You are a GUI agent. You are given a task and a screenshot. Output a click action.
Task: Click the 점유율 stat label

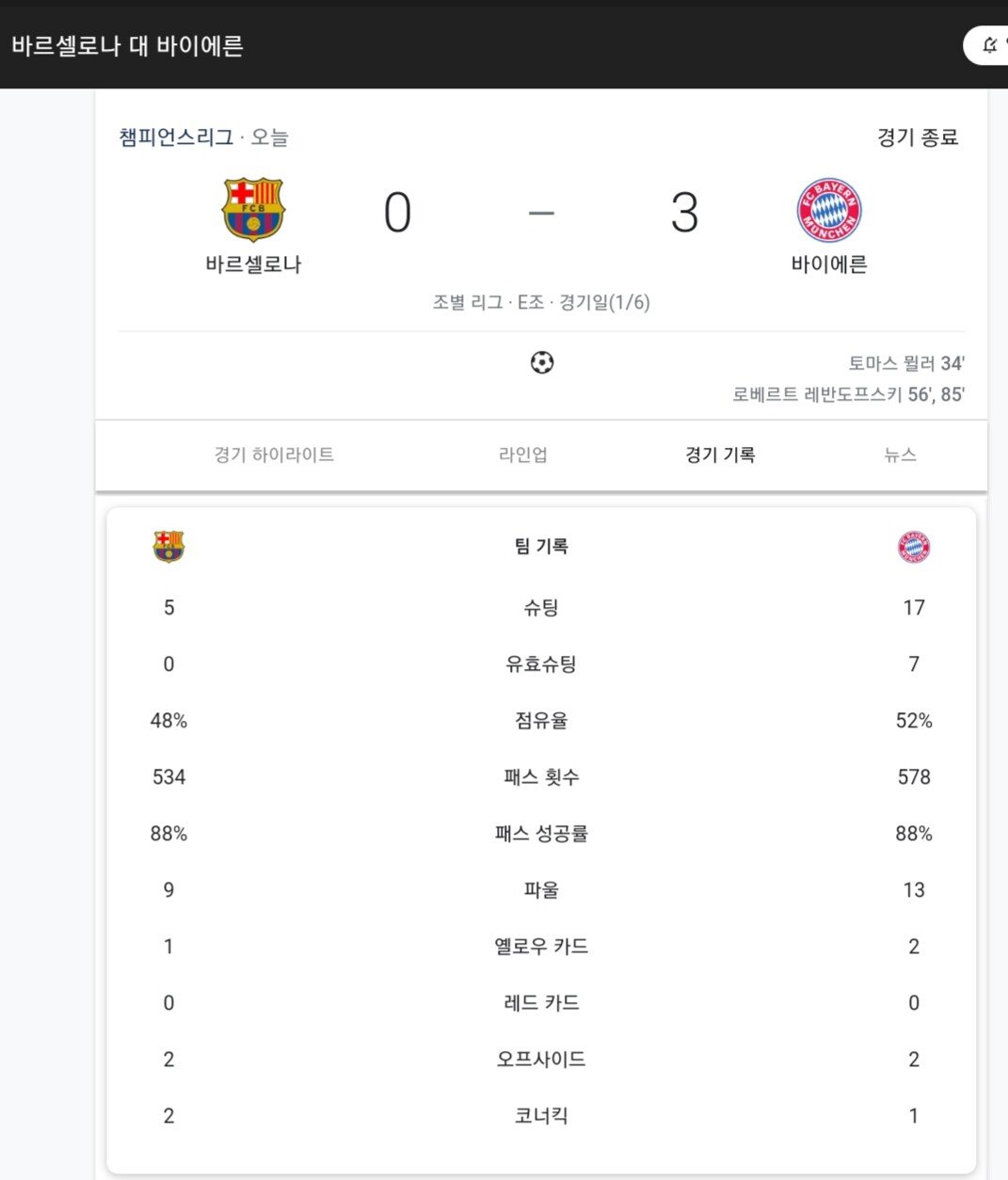541,721
